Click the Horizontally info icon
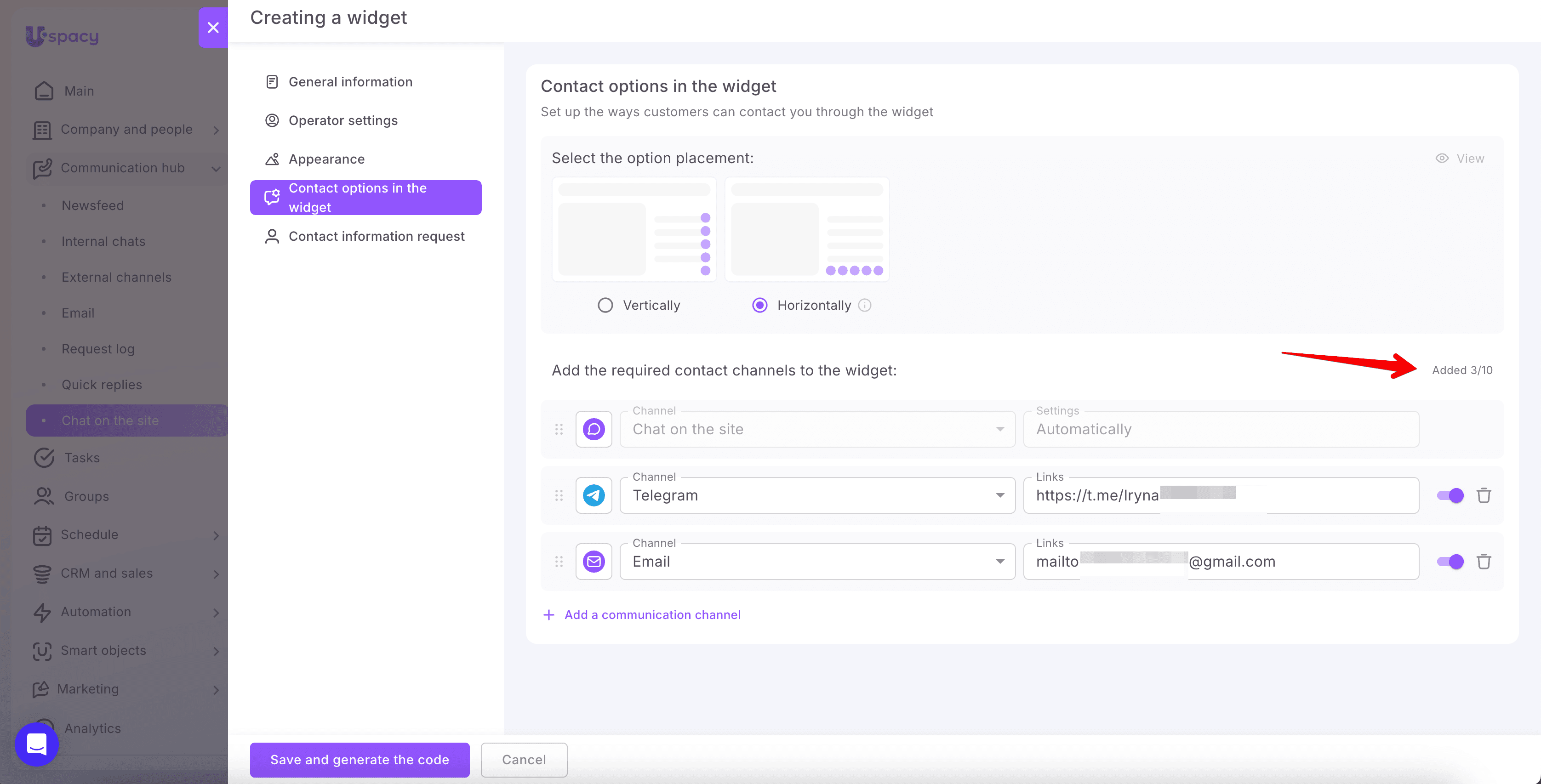This screenshot has height=784, width=1541. coord(864,306)
